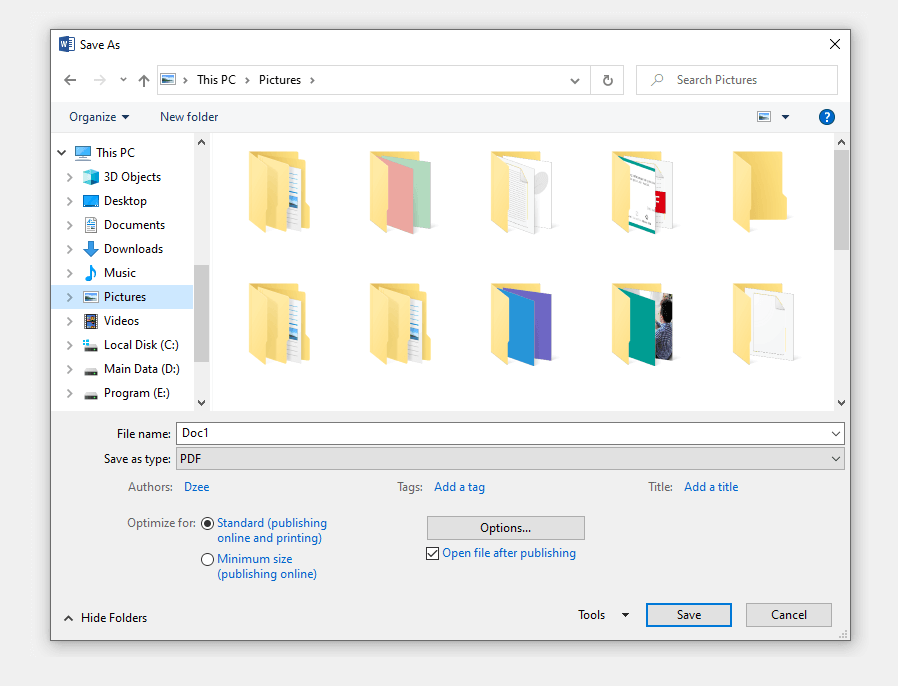The width and height of the screenshot is (898, 686).
Task: Refresh the Pictures folder listing
Action: 608,80
